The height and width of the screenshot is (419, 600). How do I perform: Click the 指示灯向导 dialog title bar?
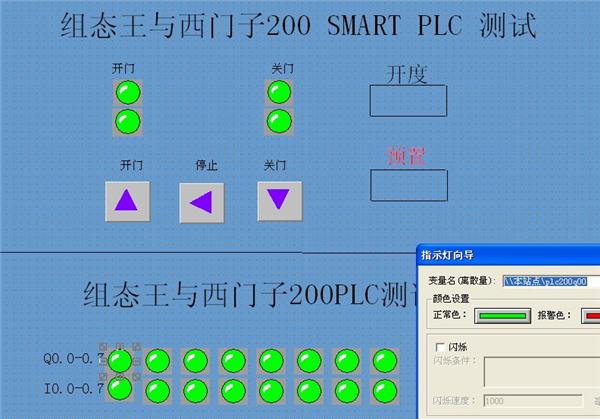point(508,255)
